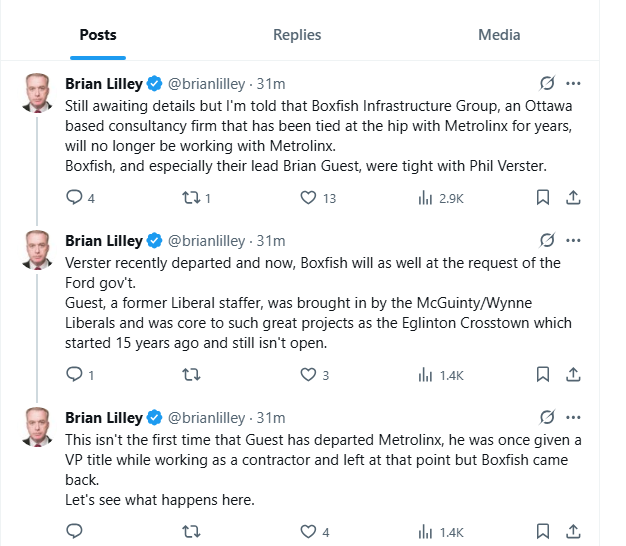Image resolution: width=626 pixels, height=546 pixels.
Task: Open more options menu on first post
Action: point(573,83)
